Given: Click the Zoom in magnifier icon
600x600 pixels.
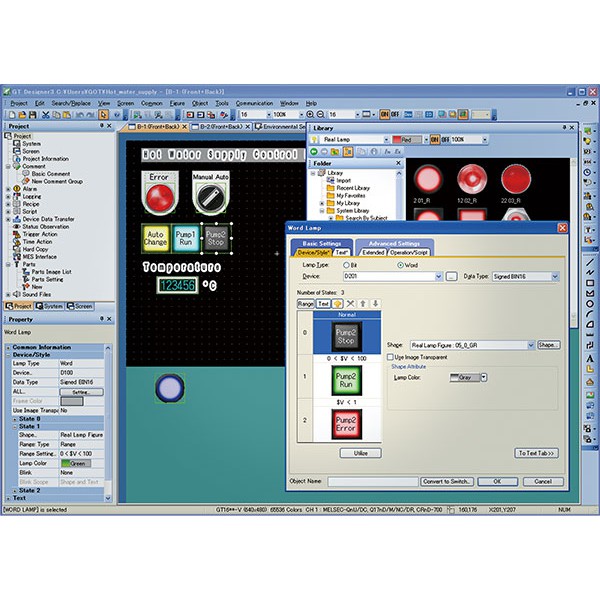Looking at the screenshot, I should pyautogui.click(x=310, y=114).
